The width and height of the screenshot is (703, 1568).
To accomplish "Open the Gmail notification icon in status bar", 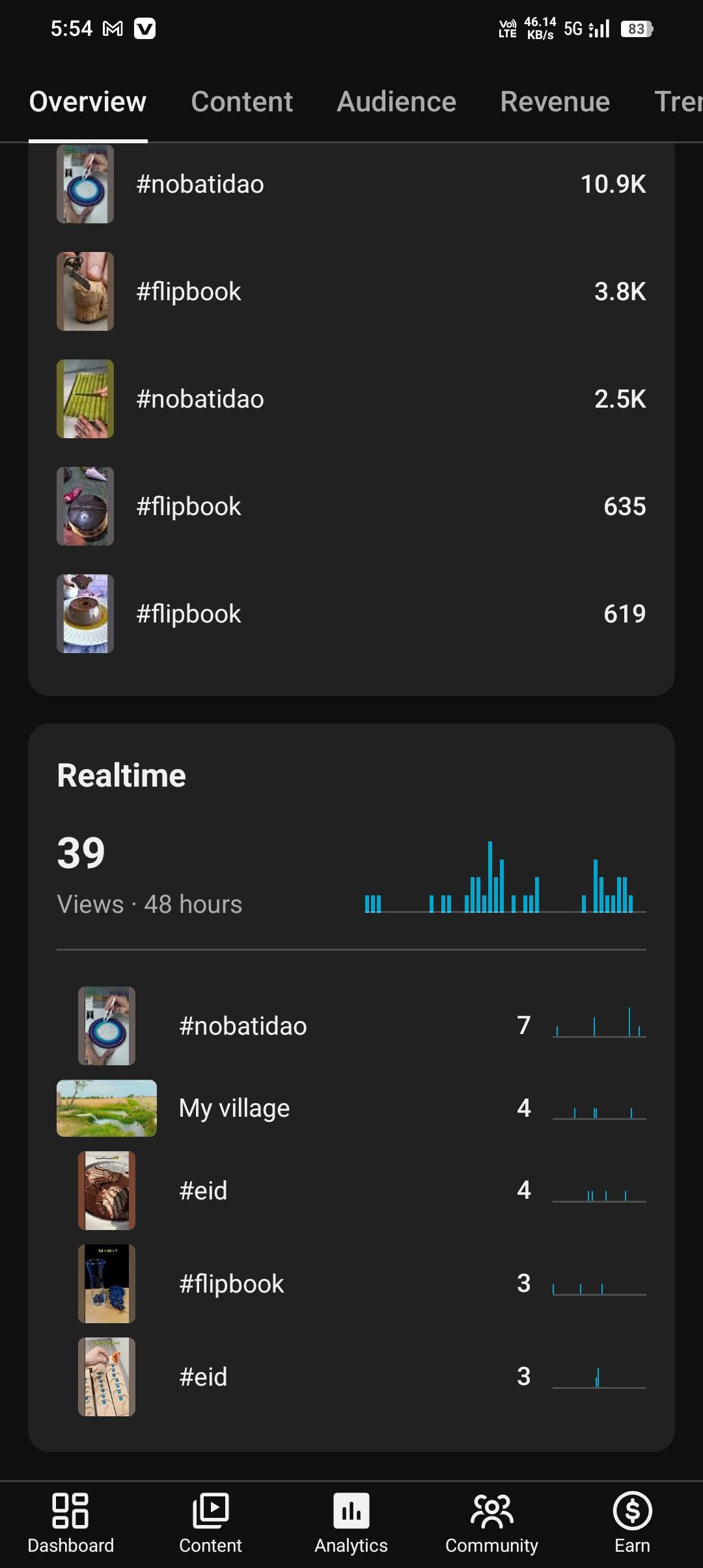I will pyautogui.click(x=113, y=29).
